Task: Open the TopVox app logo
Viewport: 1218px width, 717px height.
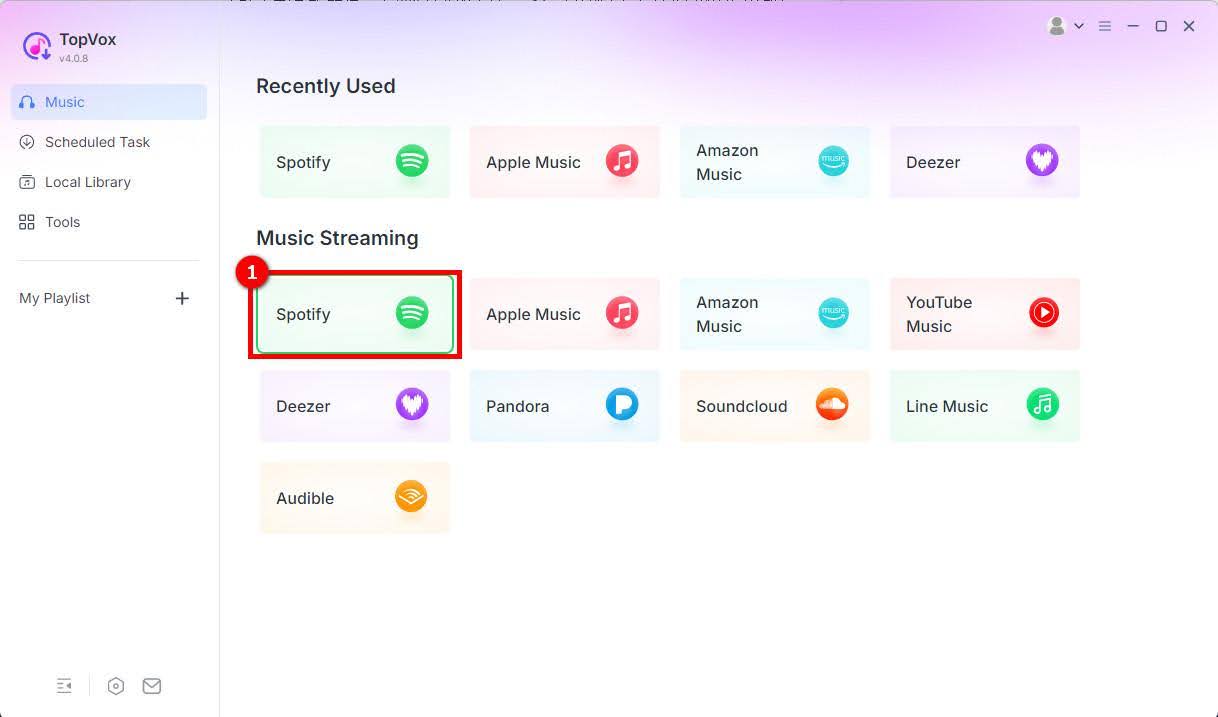Action: click(36, 47)
